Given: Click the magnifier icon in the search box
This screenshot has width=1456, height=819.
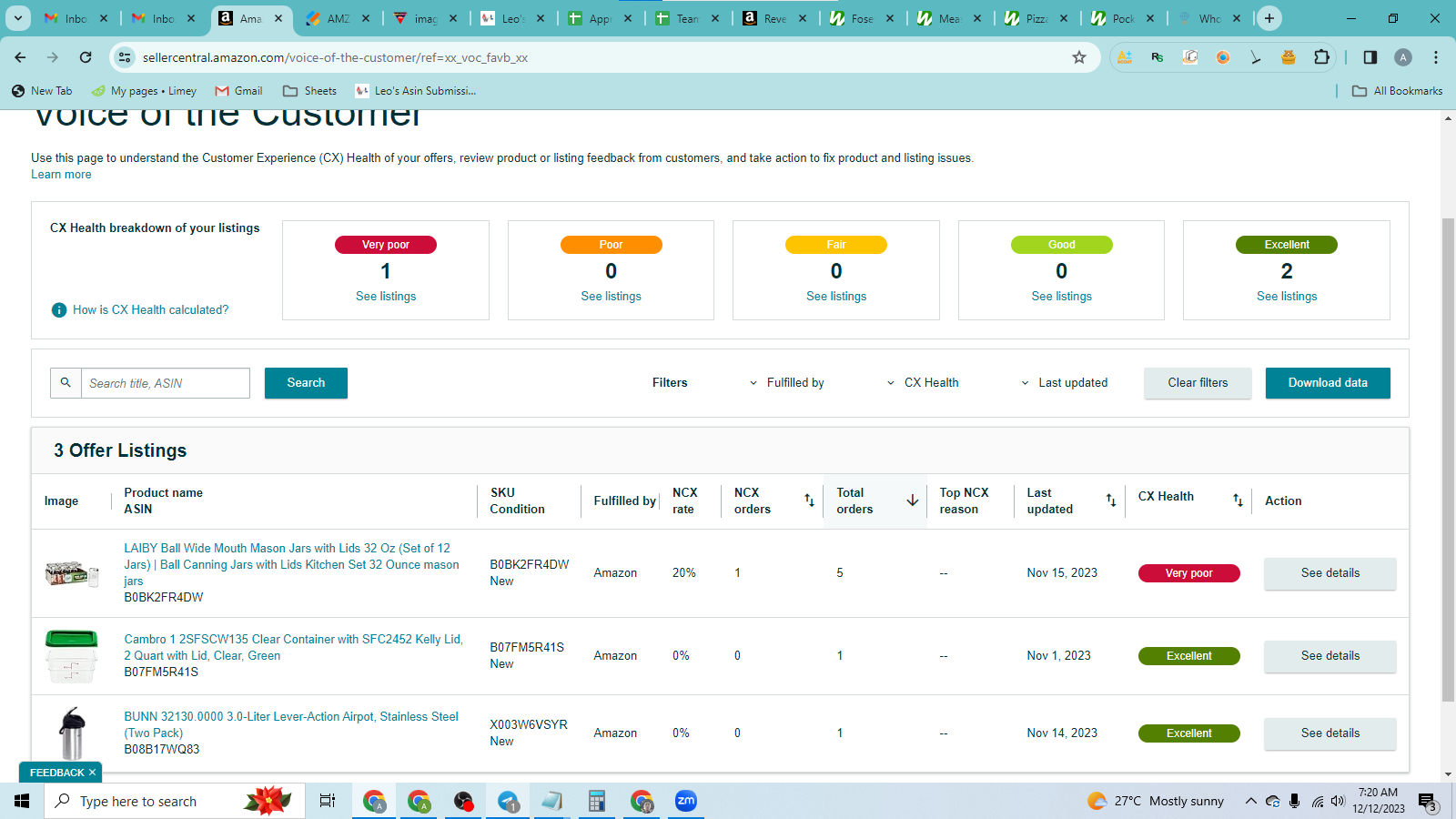Looking at the screenshot, I should (x=66, y=383).
